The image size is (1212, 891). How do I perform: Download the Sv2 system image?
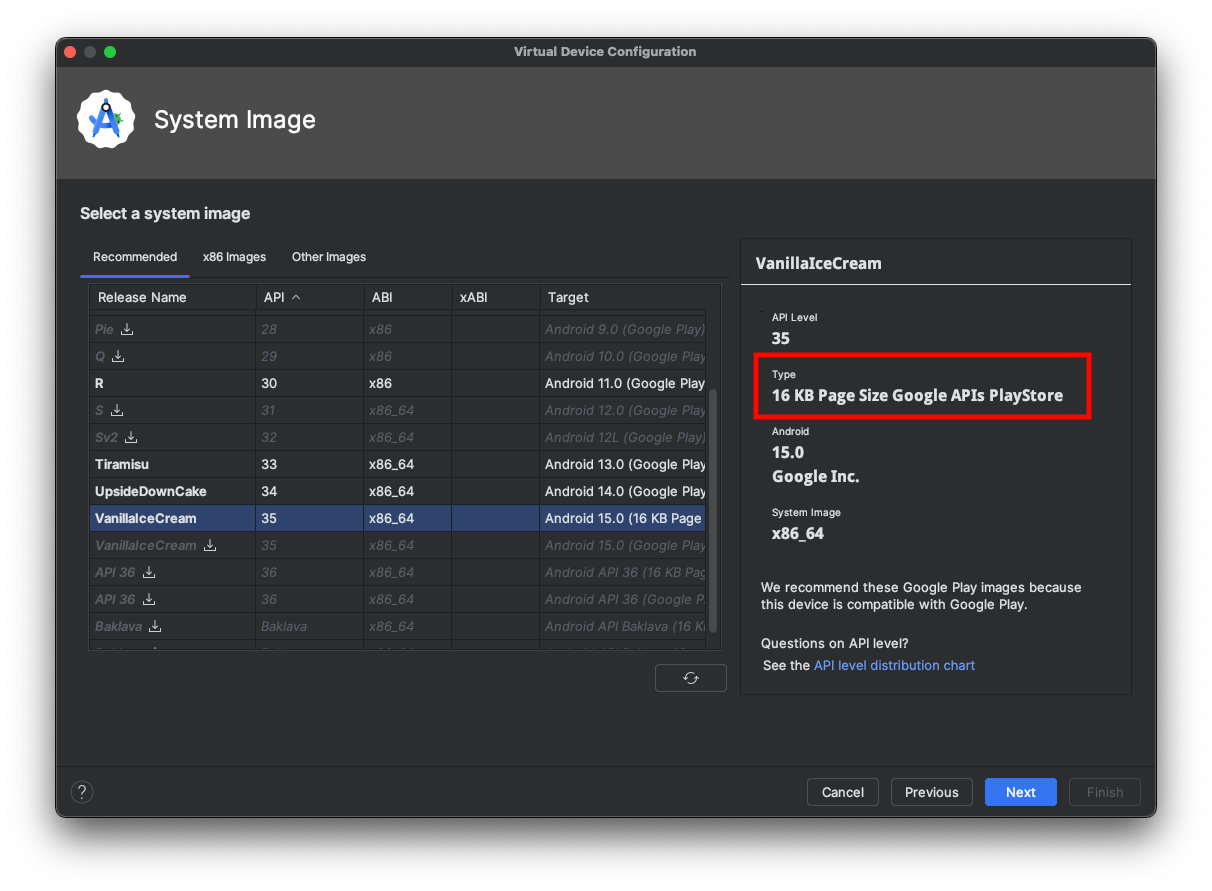(x=131, y=437)
